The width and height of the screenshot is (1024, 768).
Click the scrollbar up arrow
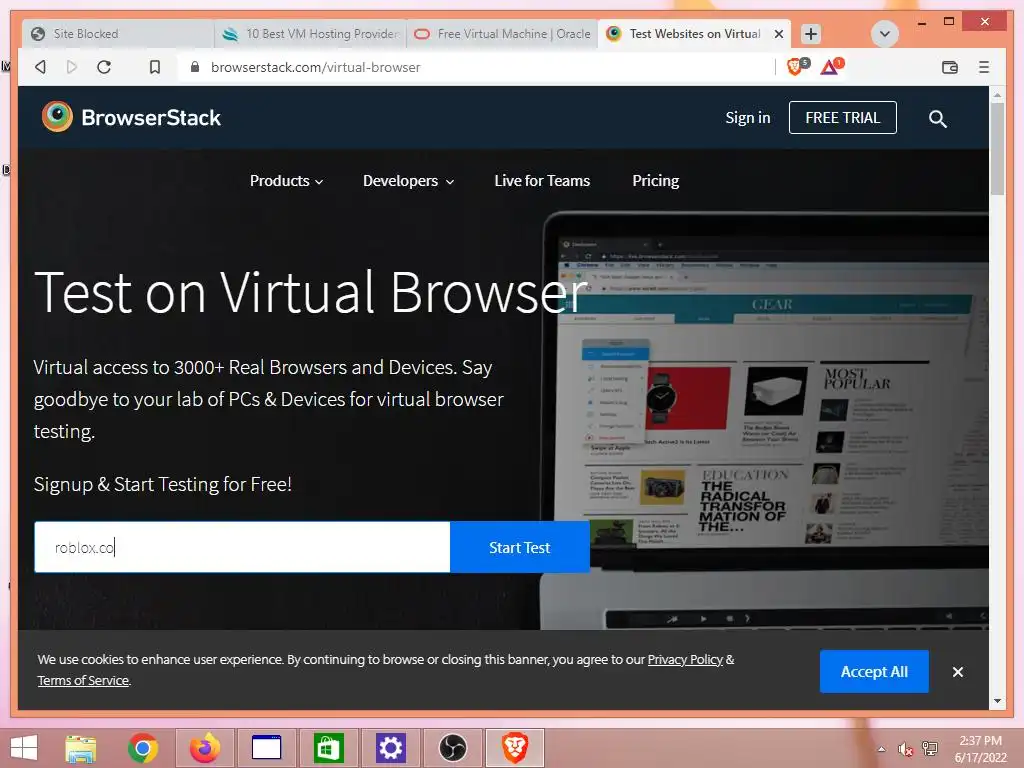pos(997,95)
